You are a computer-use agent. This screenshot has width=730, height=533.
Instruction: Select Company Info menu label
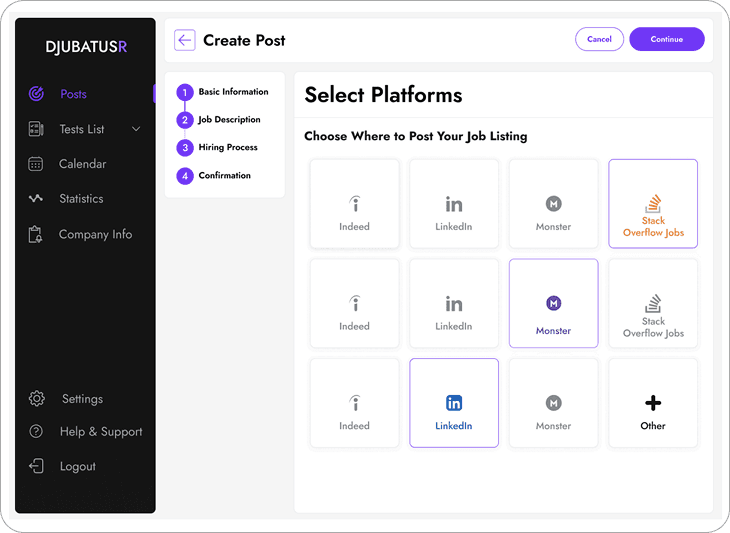point(95,234)
